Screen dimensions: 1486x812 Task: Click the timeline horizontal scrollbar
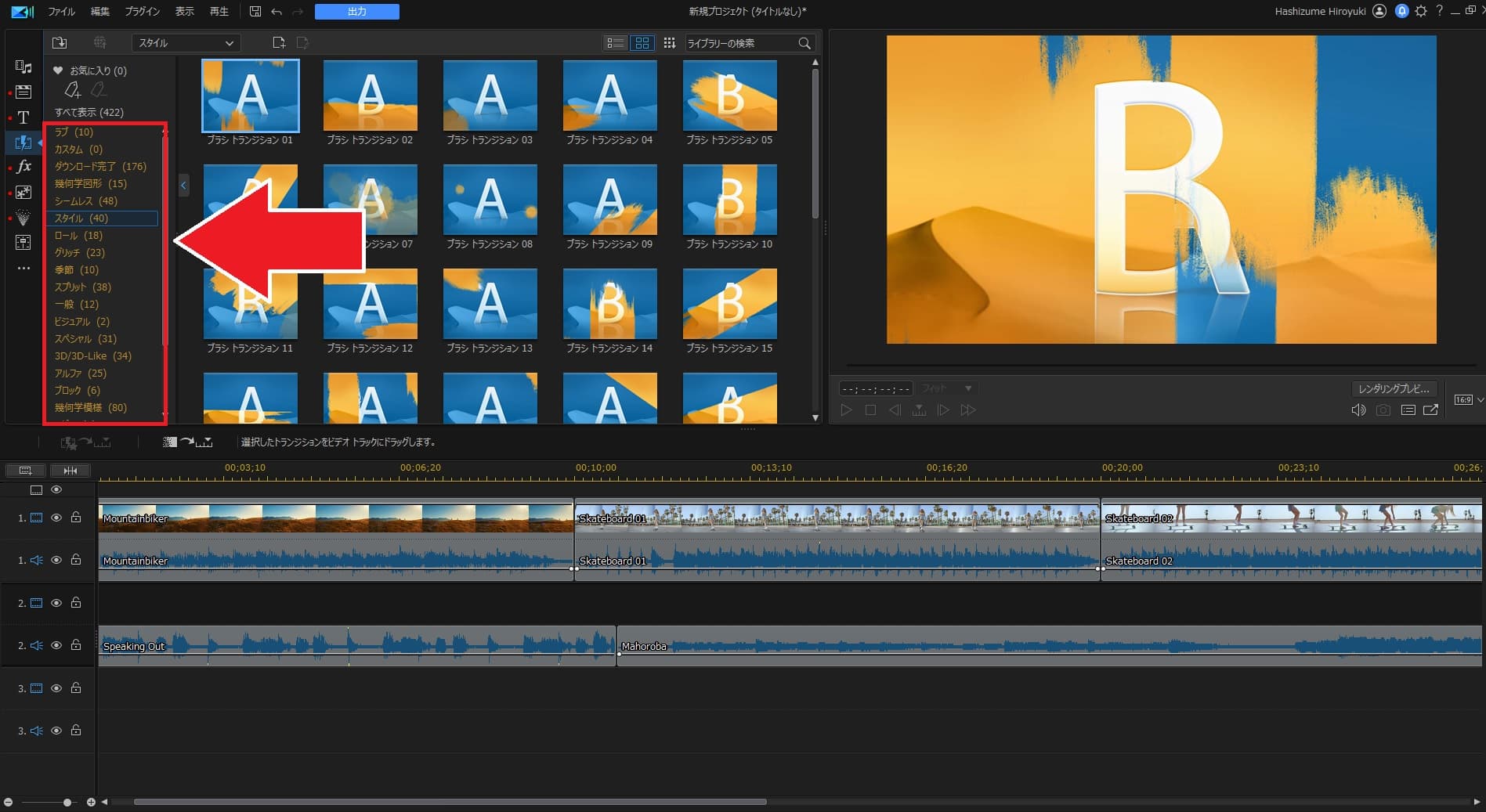[450, 802]
